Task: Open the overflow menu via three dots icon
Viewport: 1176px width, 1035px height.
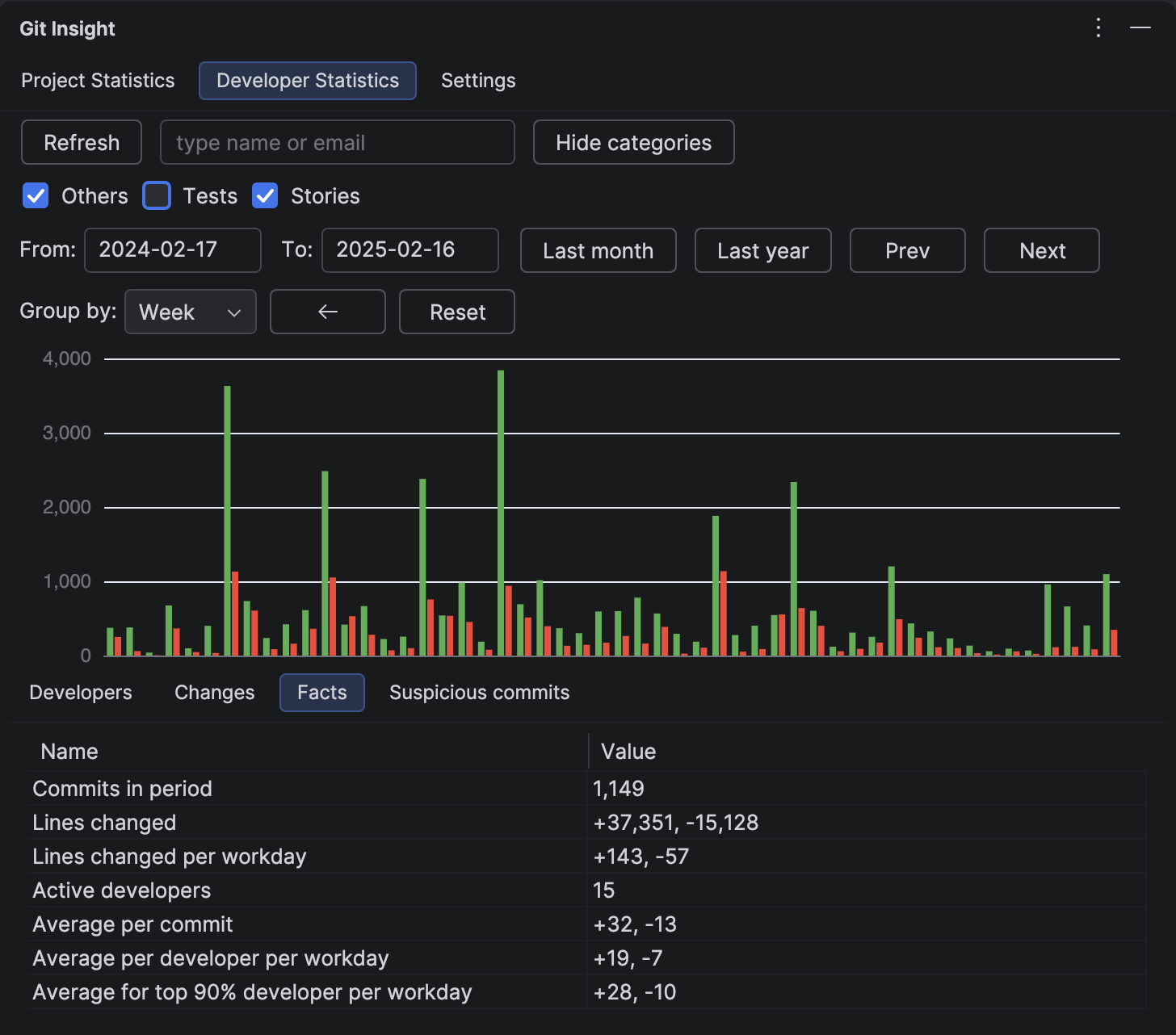Action: pos(1098,28)
